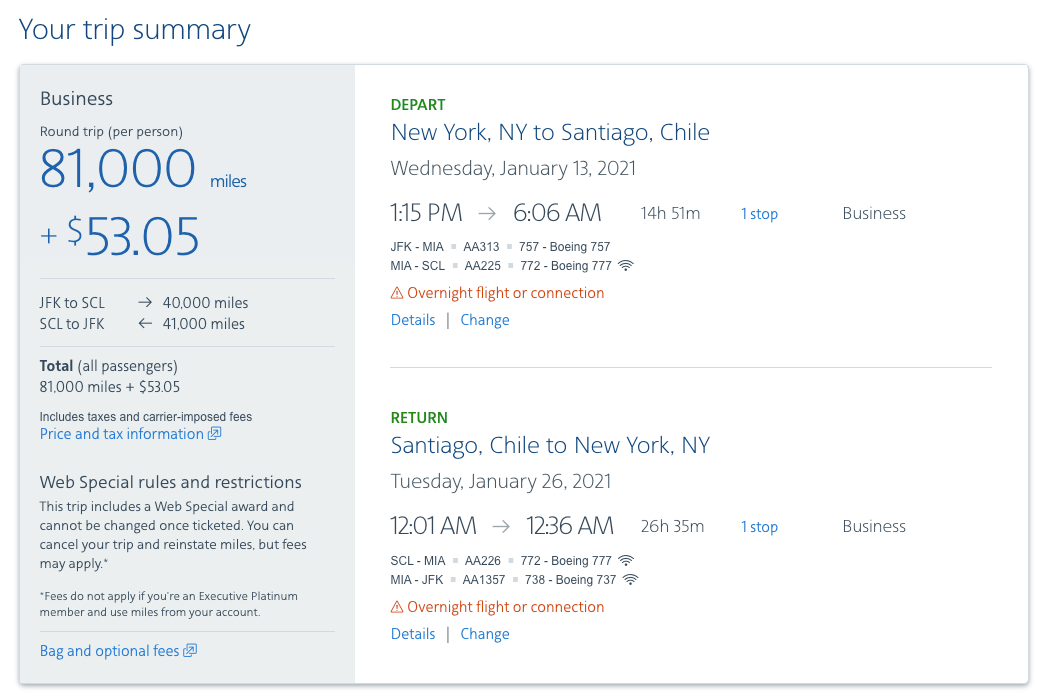Select the New York, NY to Santiago heading

[x=550, y=132]
